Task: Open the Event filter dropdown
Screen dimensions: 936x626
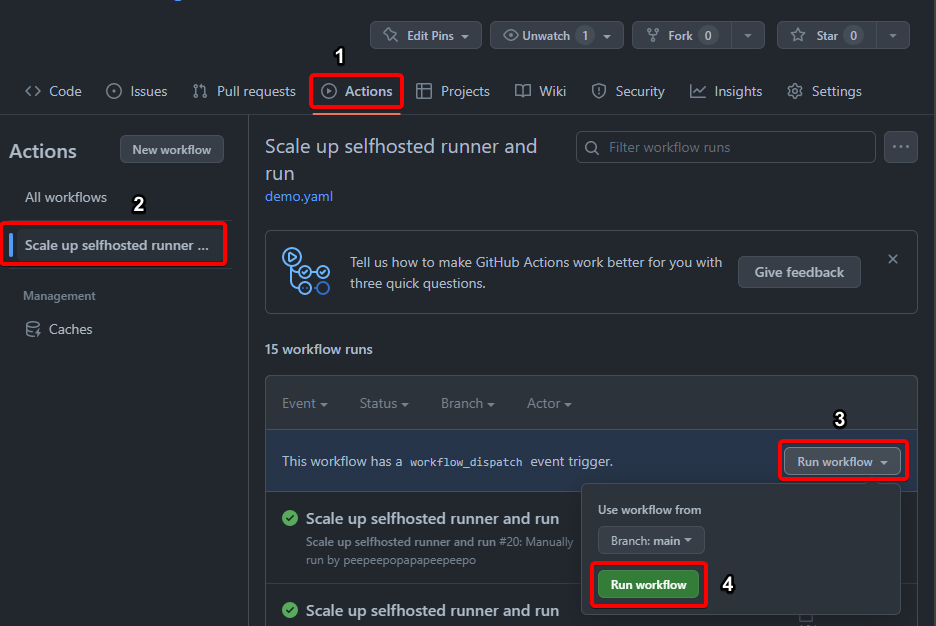Action: (305, 404)
